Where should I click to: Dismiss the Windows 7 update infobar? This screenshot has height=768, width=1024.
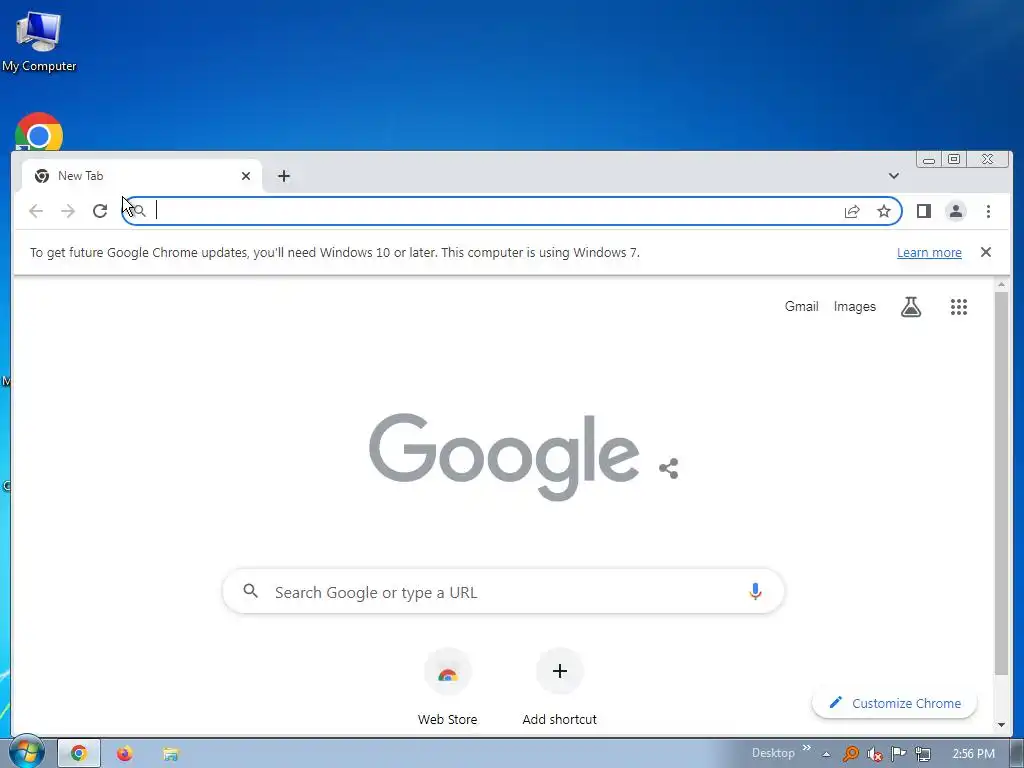click(985, 252)
